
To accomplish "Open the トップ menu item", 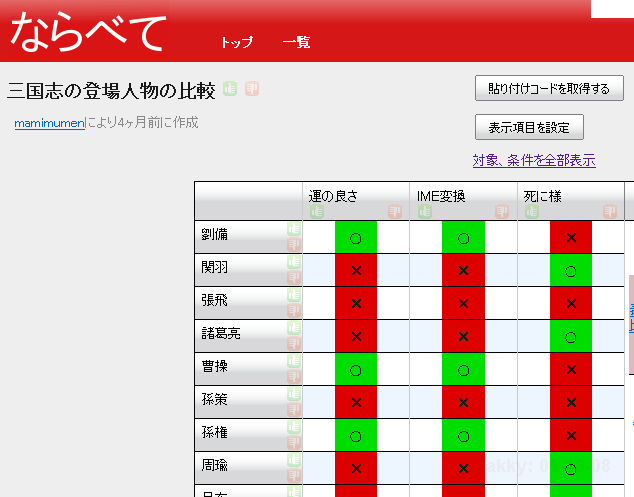I will pyautogui.click(x=237, y=42).
